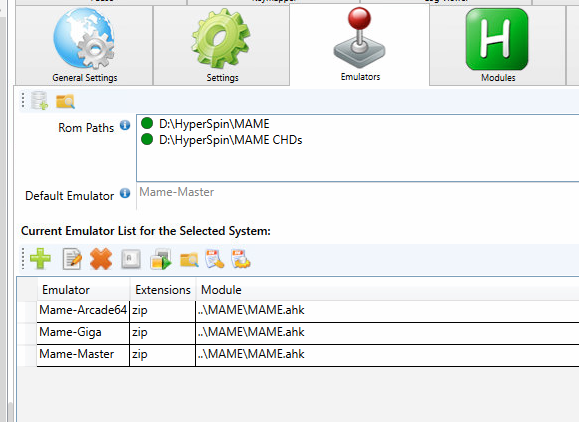Click the document with gear icon
Viewport: 579px width, 422px height.
pyautogui.click(x=241, y=259)
